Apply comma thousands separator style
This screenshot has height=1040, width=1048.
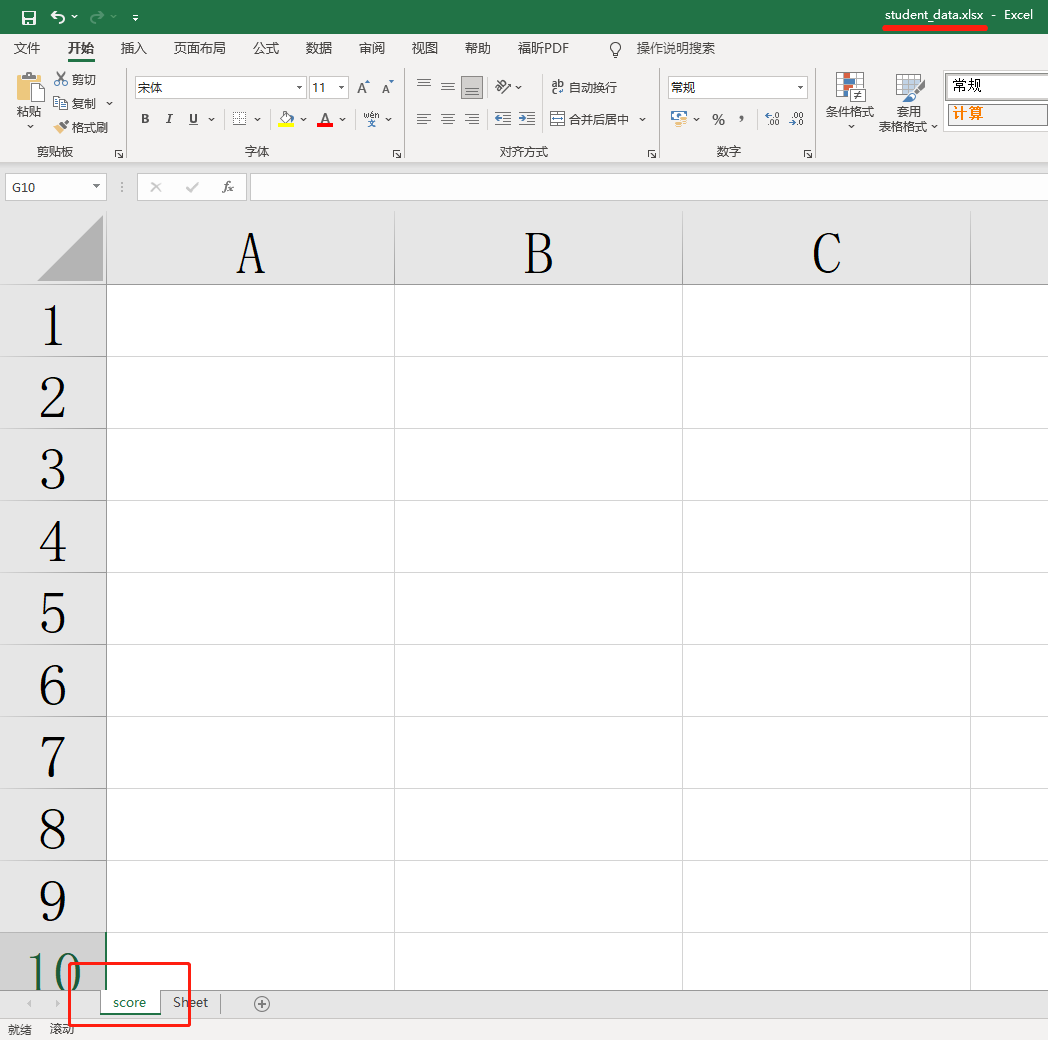click(x=741, y=119)
